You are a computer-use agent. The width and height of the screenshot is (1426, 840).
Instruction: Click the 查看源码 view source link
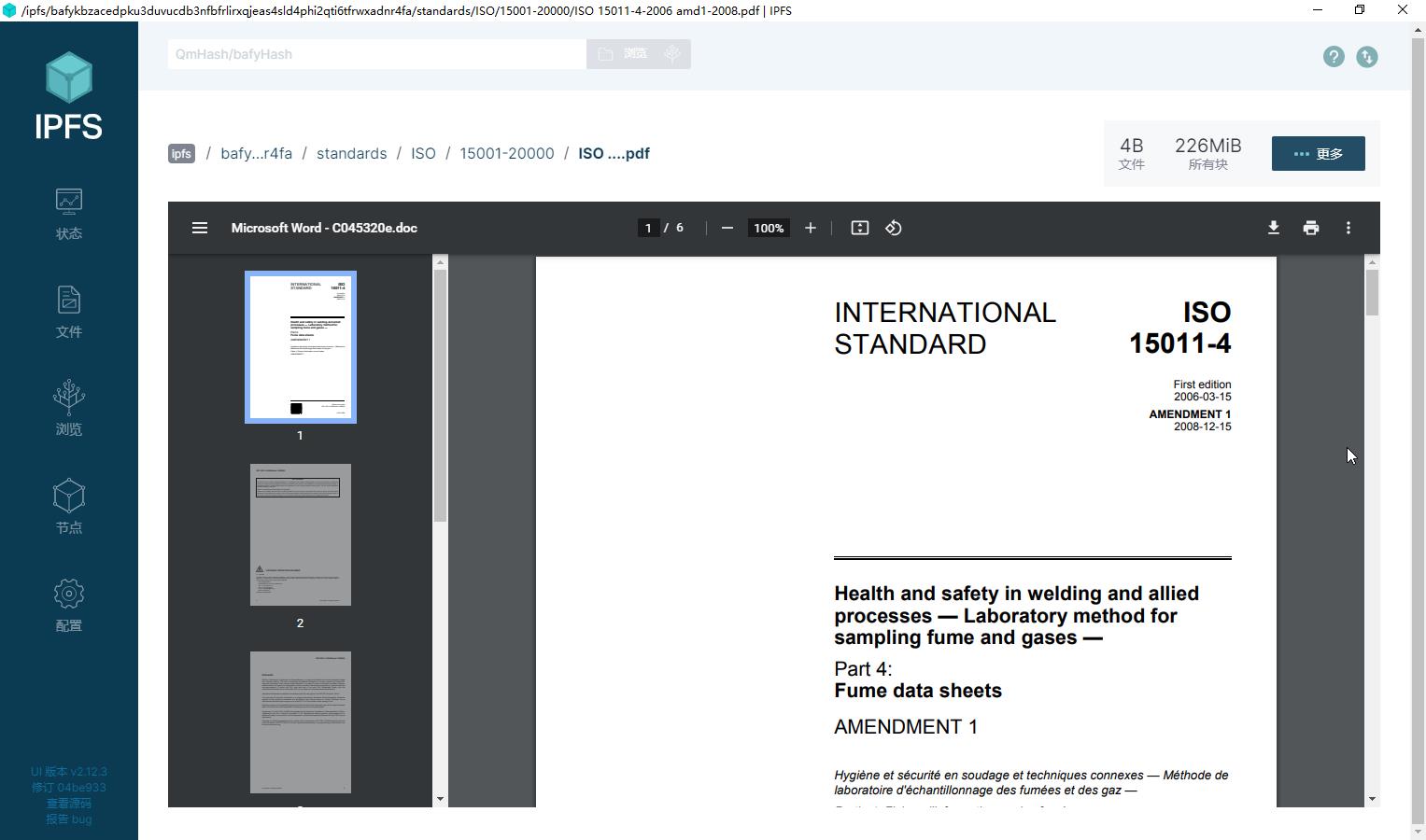[69, 804]
